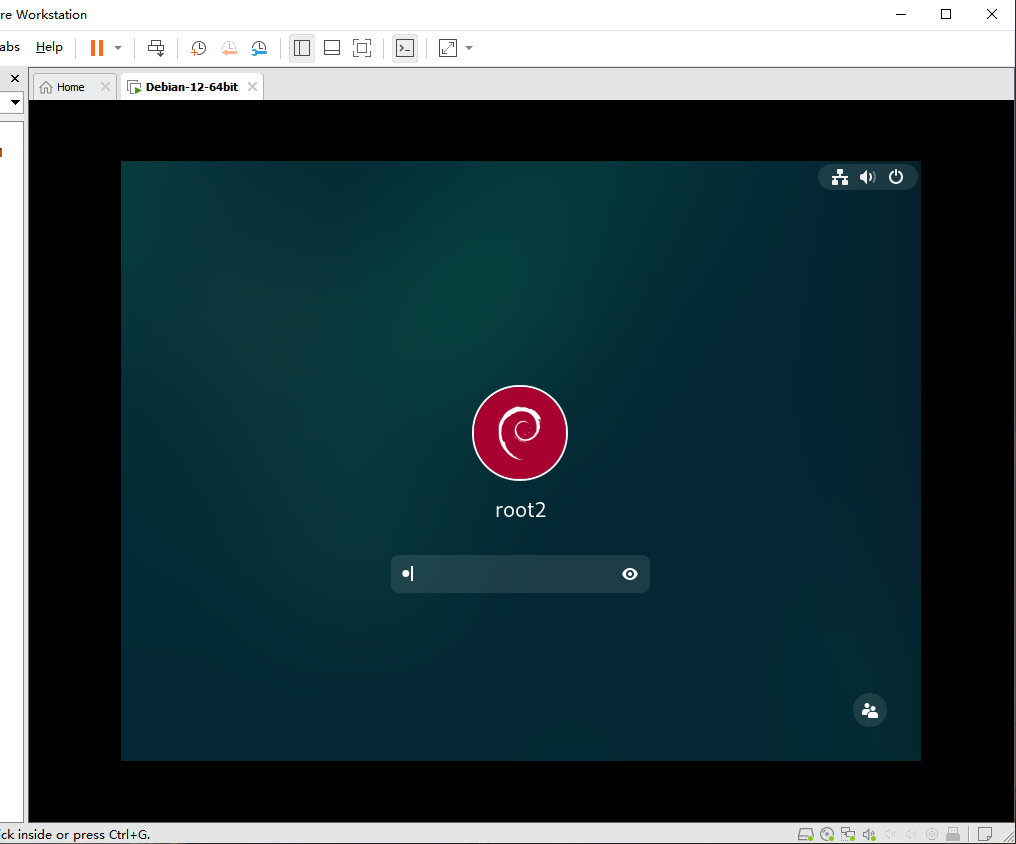The image size is (1016, 844).
Task: Revert VM to the previous snapshot
Action: tap(229, 48)
